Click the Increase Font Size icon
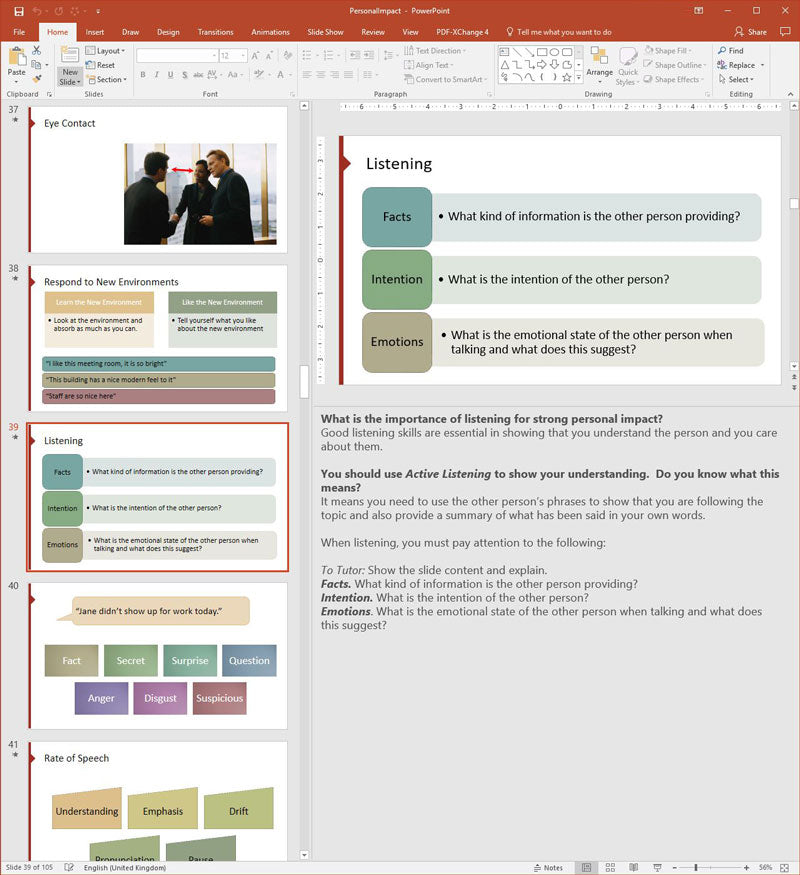 tap(255, 56)
